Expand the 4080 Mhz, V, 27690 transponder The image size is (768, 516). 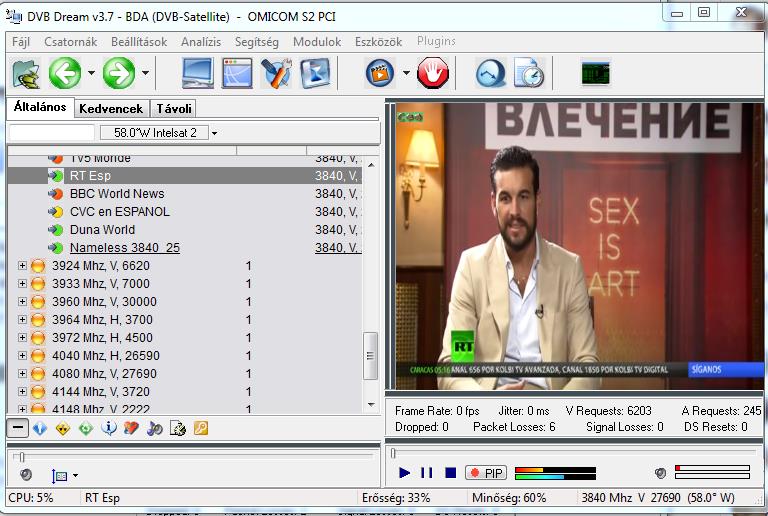pos(22,374)
